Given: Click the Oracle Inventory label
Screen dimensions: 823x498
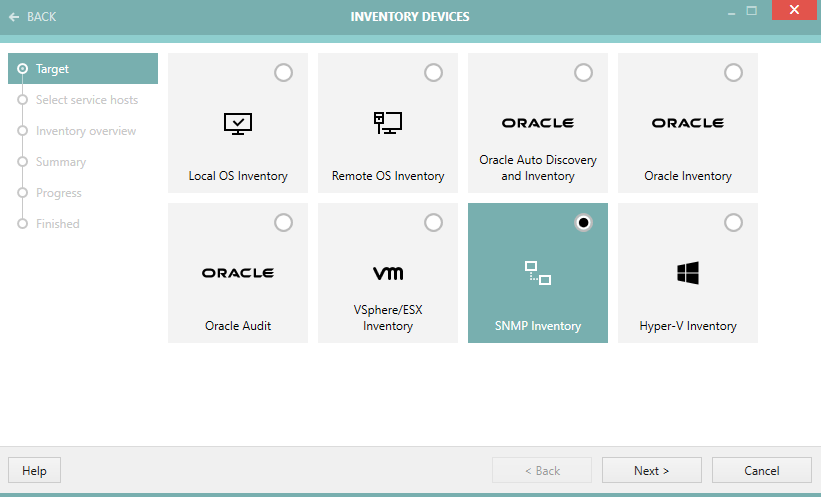Looking at the screenshot, I should (688, 176).
